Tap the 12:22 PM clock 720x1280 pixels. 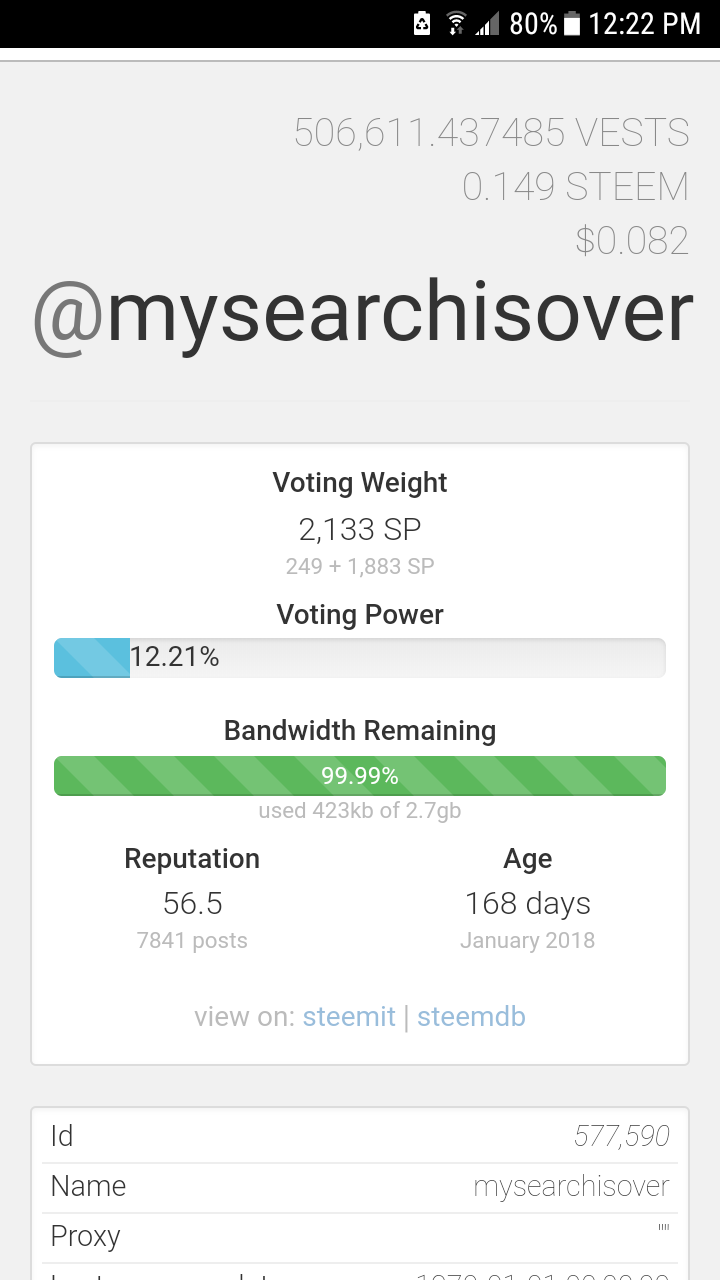tap(645, 23)
